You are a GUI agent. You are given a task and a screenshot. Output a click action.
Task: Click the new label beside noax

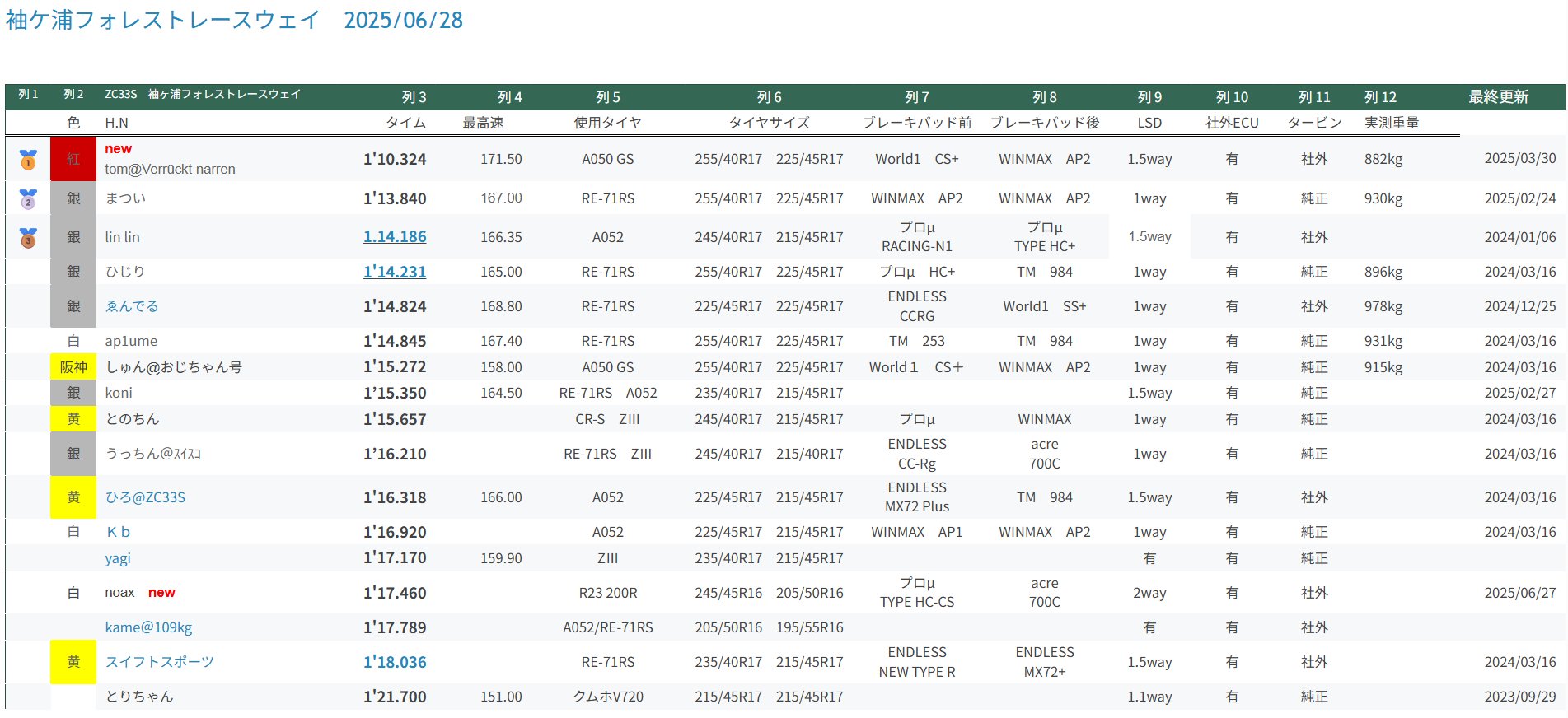[161, 592]
